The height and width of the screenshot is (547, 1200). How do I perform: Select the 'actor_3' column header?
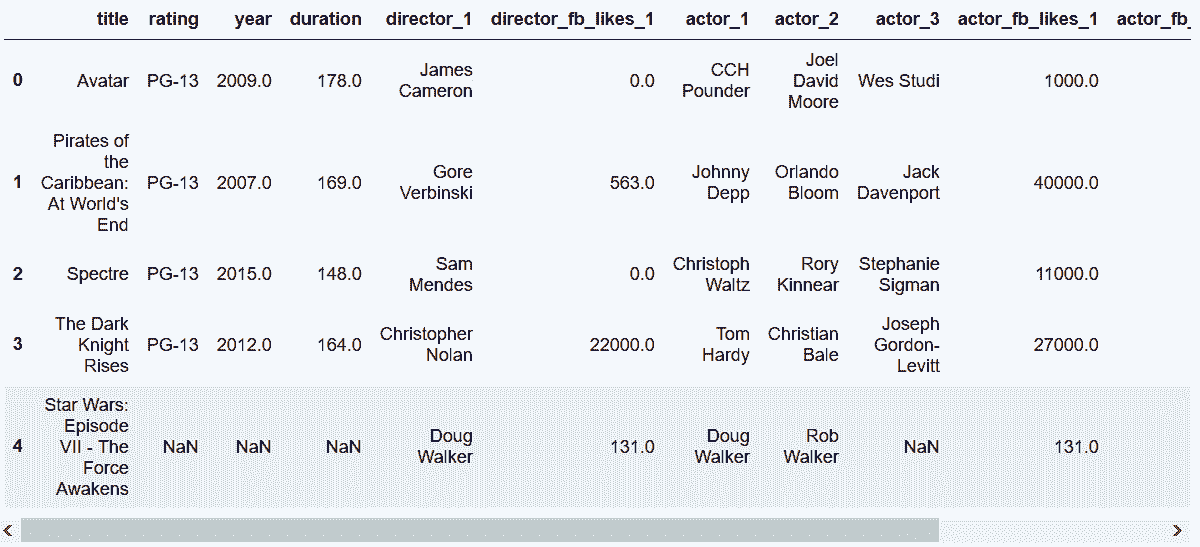point(907,19)
